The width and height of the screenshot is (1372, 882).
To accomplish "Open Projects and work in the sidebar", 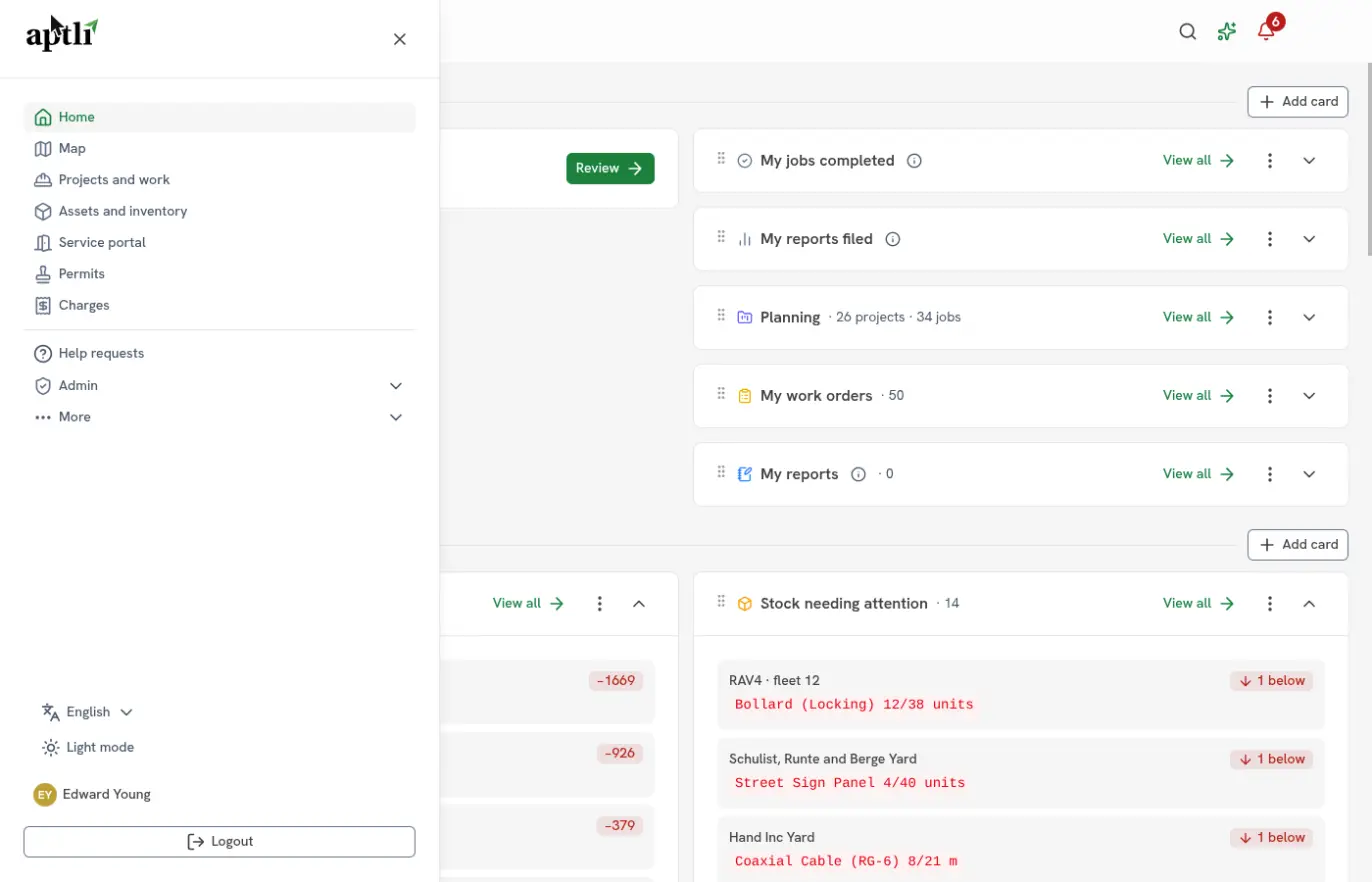I will (x=219, y=180).
